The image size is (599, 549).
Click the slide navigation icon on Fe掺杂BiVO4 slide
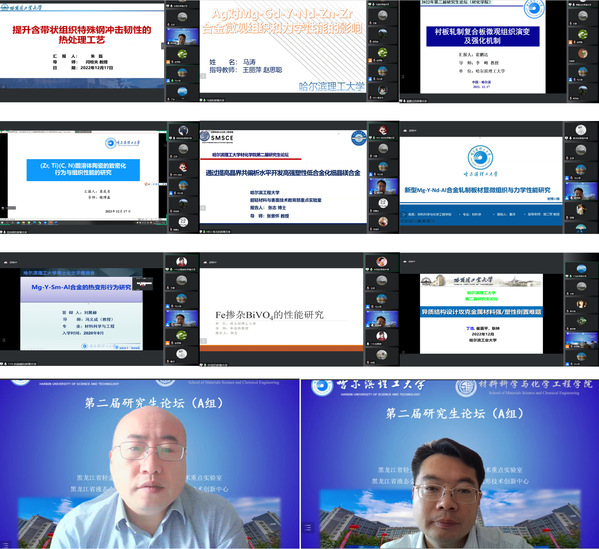point(204,340)
